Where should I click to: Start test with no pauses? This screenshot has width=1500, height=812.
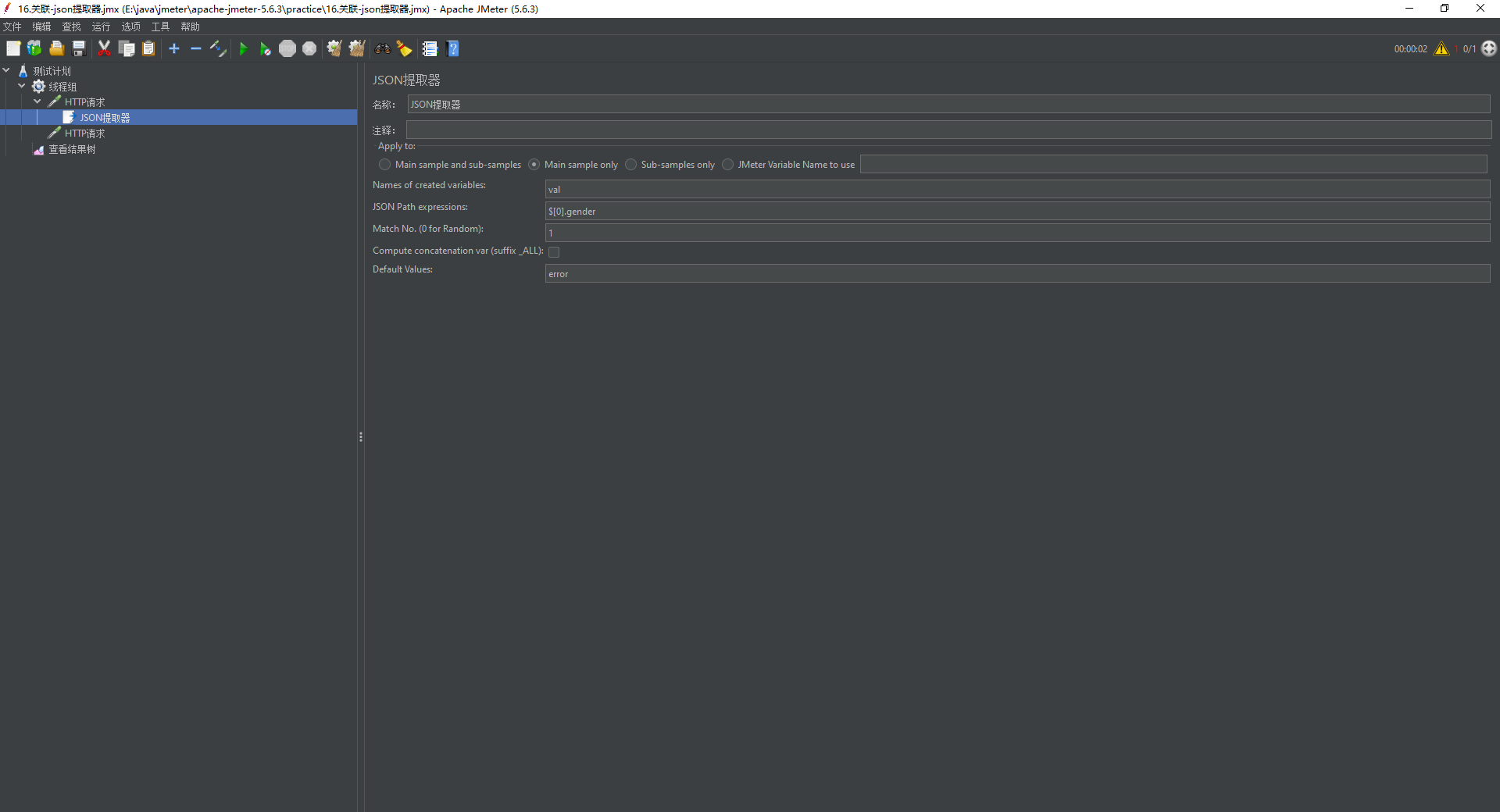click(265, 48)
